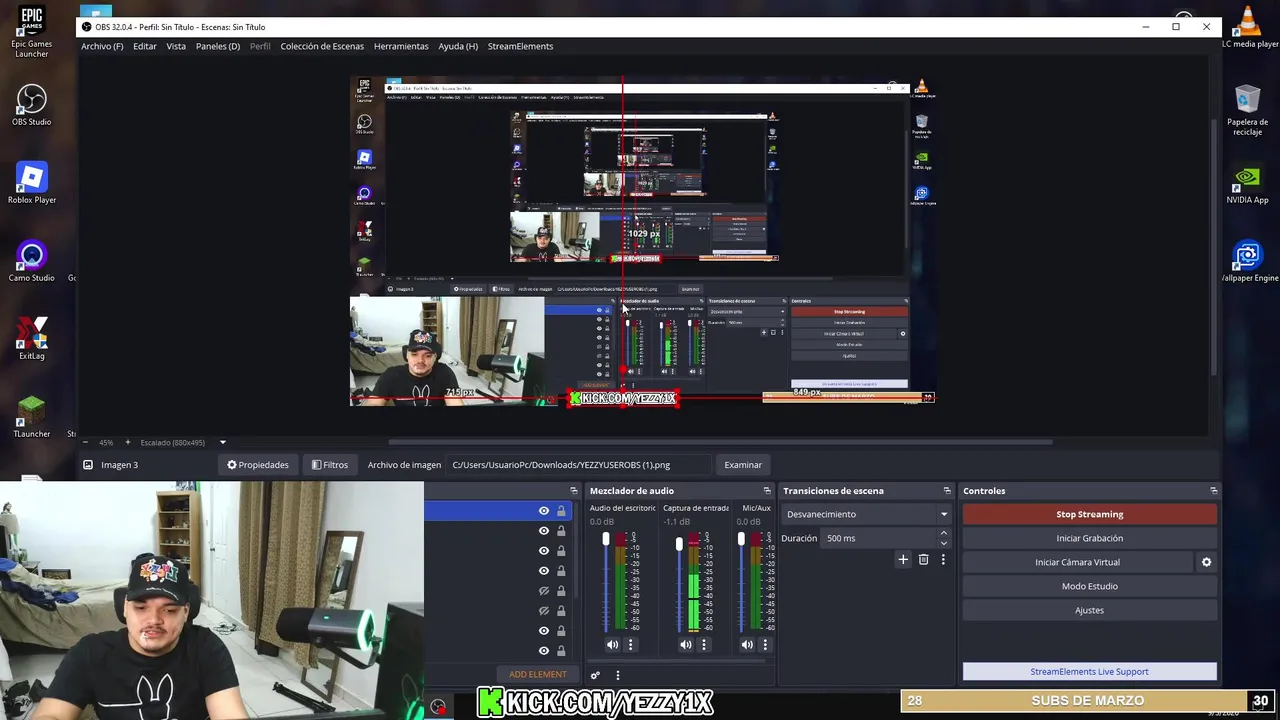Click the Stop Streaming button
Image resolution: width=1280 pixels, height=720 pixels.
[1090, 514]
